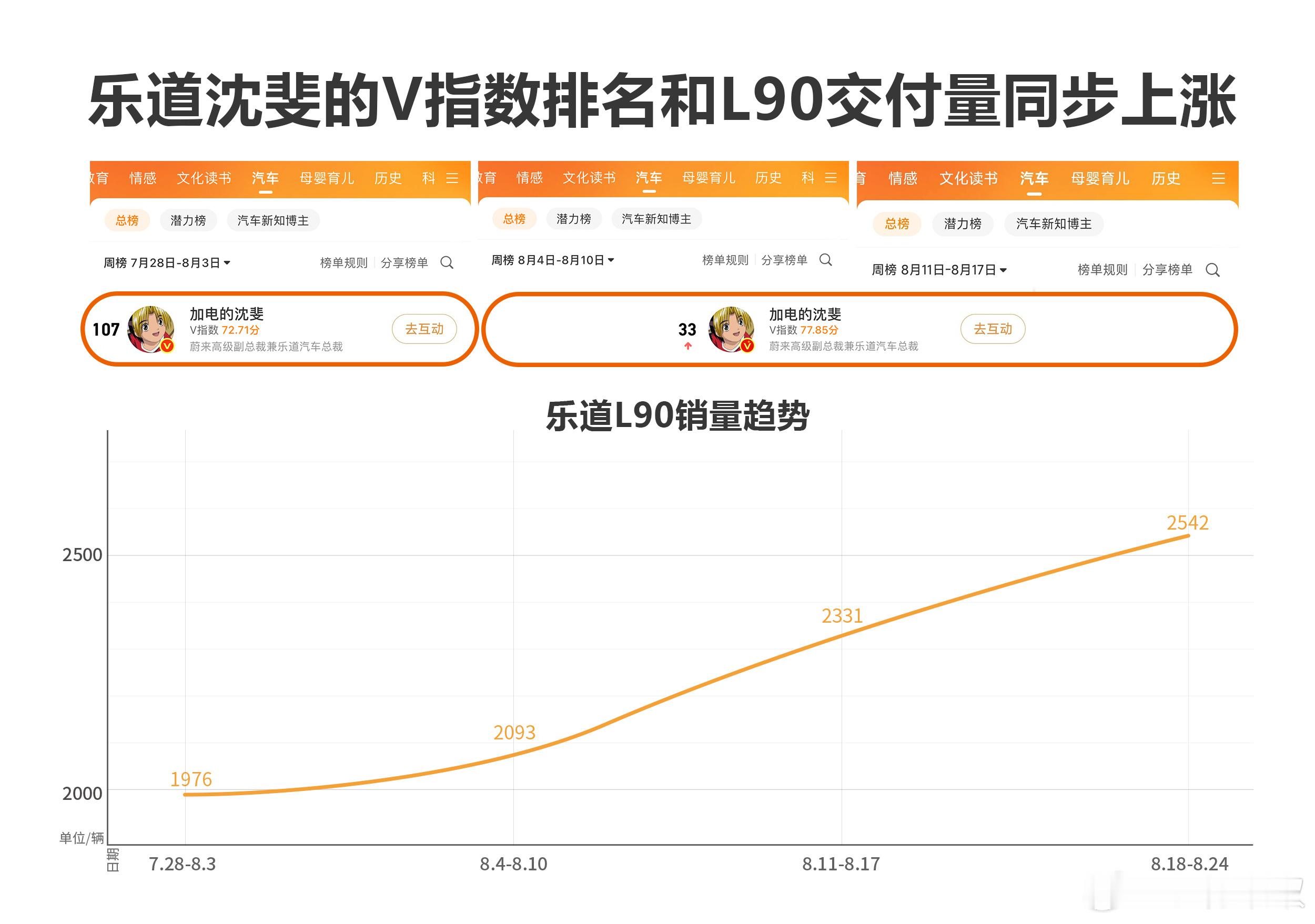The image size is (1315, 924).
Task: Open hamburger menu in August 11 panel
Action: point(1218,179)
